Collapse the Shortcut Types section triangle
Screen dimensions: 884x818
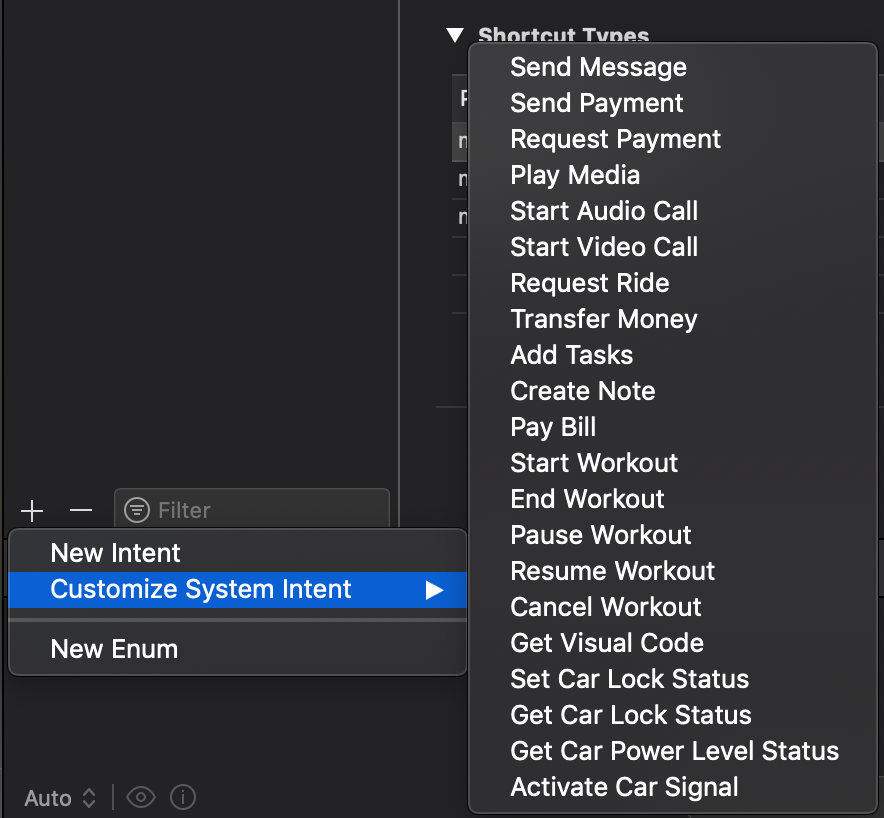pyautogui.click(x=455, y=36)
